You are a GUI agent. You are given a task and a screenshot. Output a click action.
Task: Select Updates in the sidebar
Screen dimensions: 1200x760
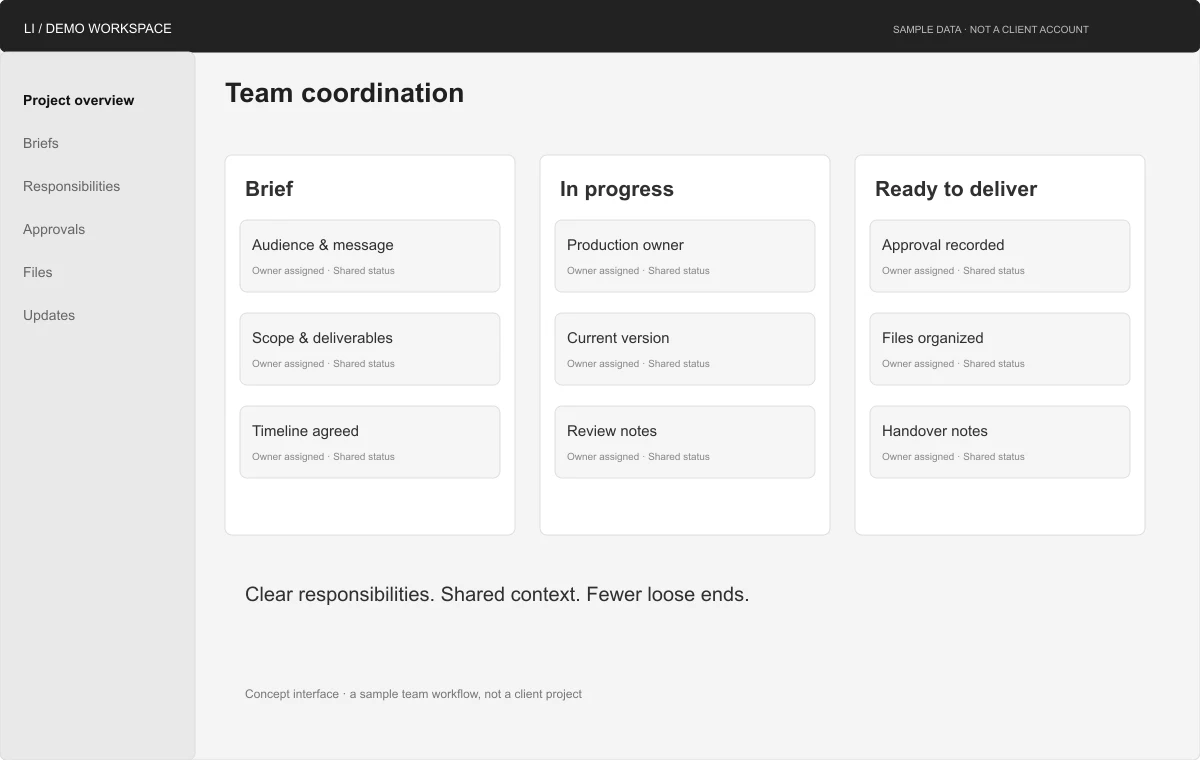point(49,315)
